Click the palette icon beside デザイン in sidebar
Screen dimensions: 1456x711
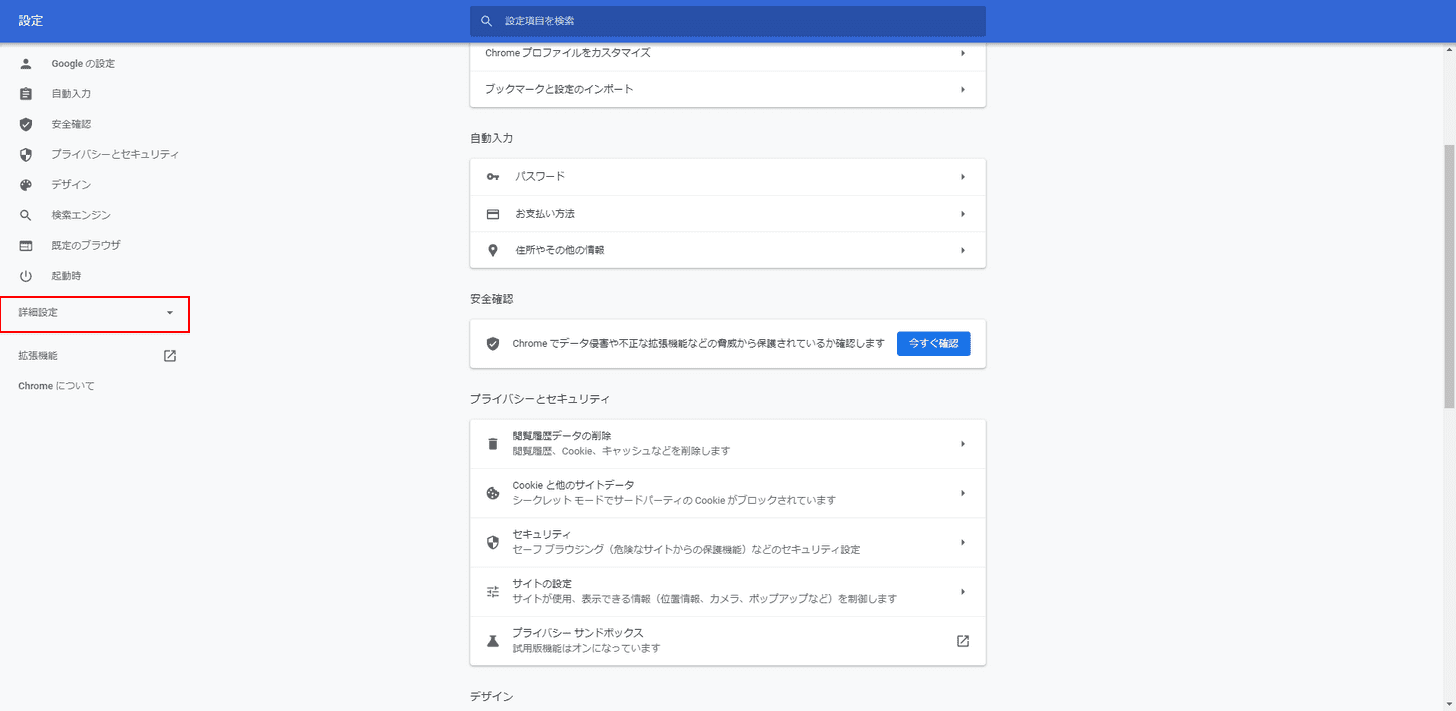coord(26,185)
